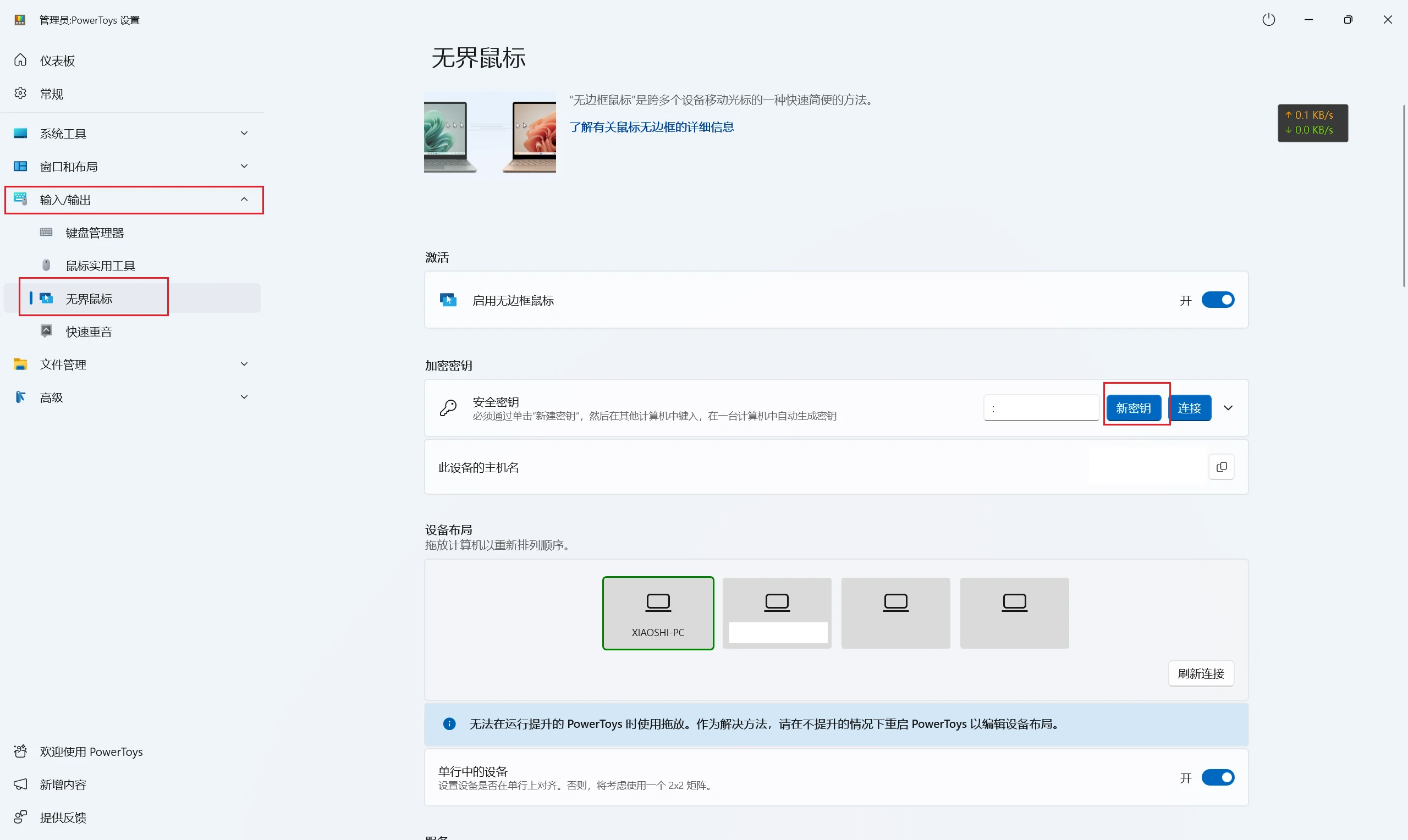Click the 系统工具 monitor icon

point(20,133)
